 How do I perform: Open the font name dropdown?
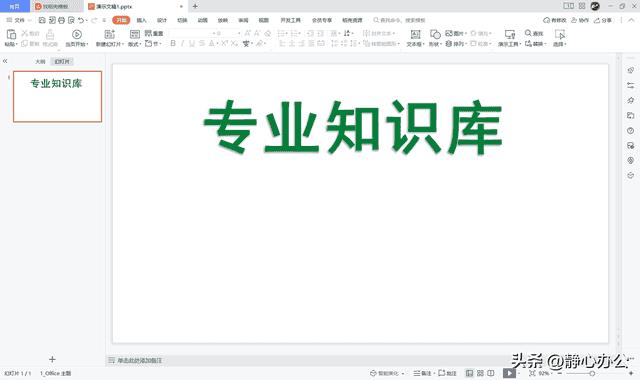tap(213, 33)
